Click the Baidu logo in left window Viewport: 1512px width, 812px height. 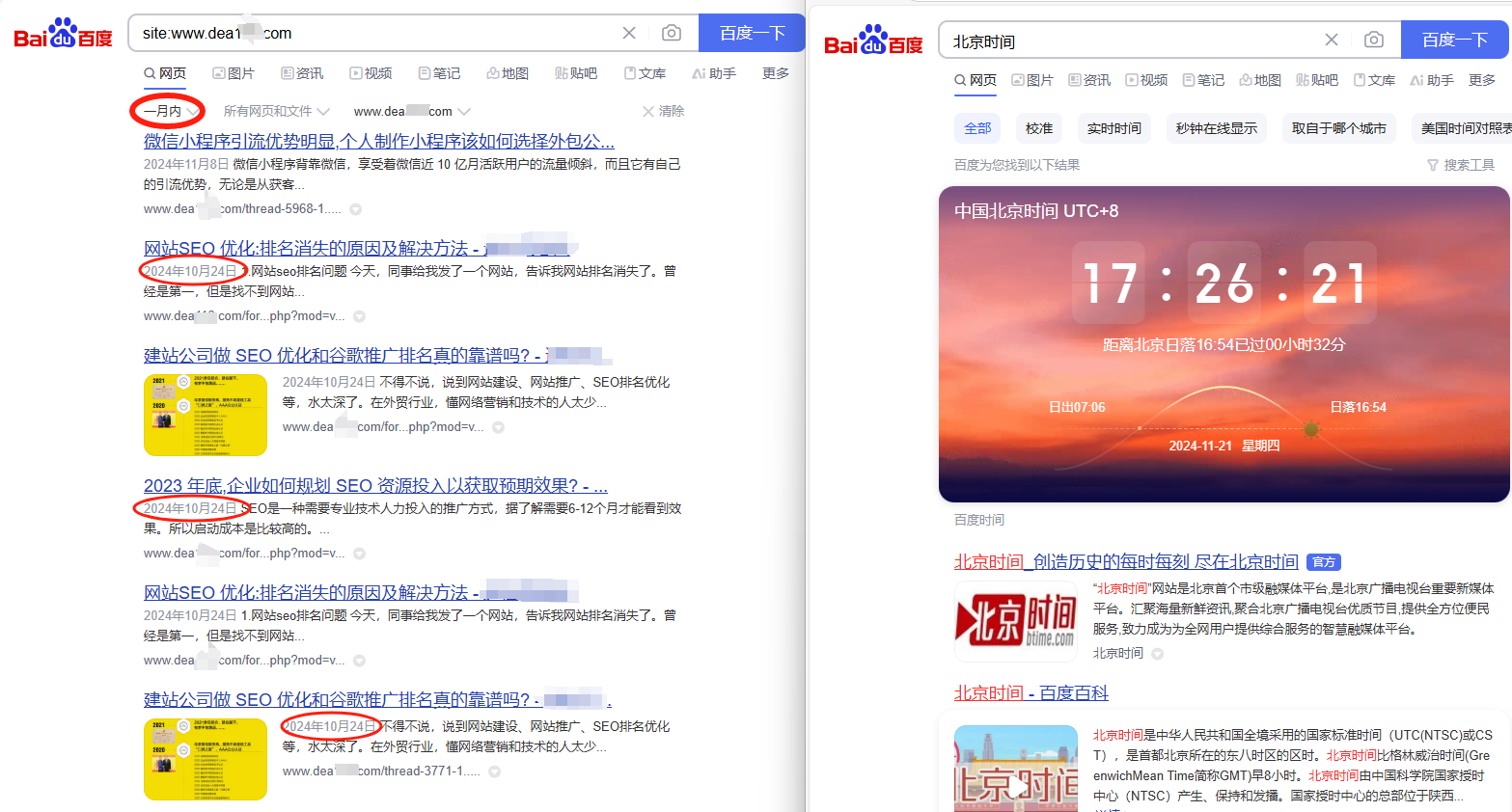point(64,33)
